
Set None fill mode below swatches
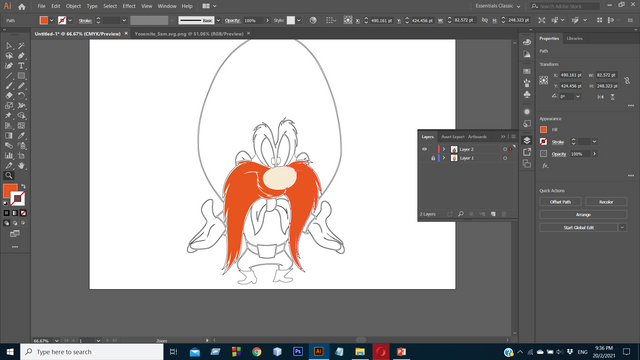click(23, 213)
